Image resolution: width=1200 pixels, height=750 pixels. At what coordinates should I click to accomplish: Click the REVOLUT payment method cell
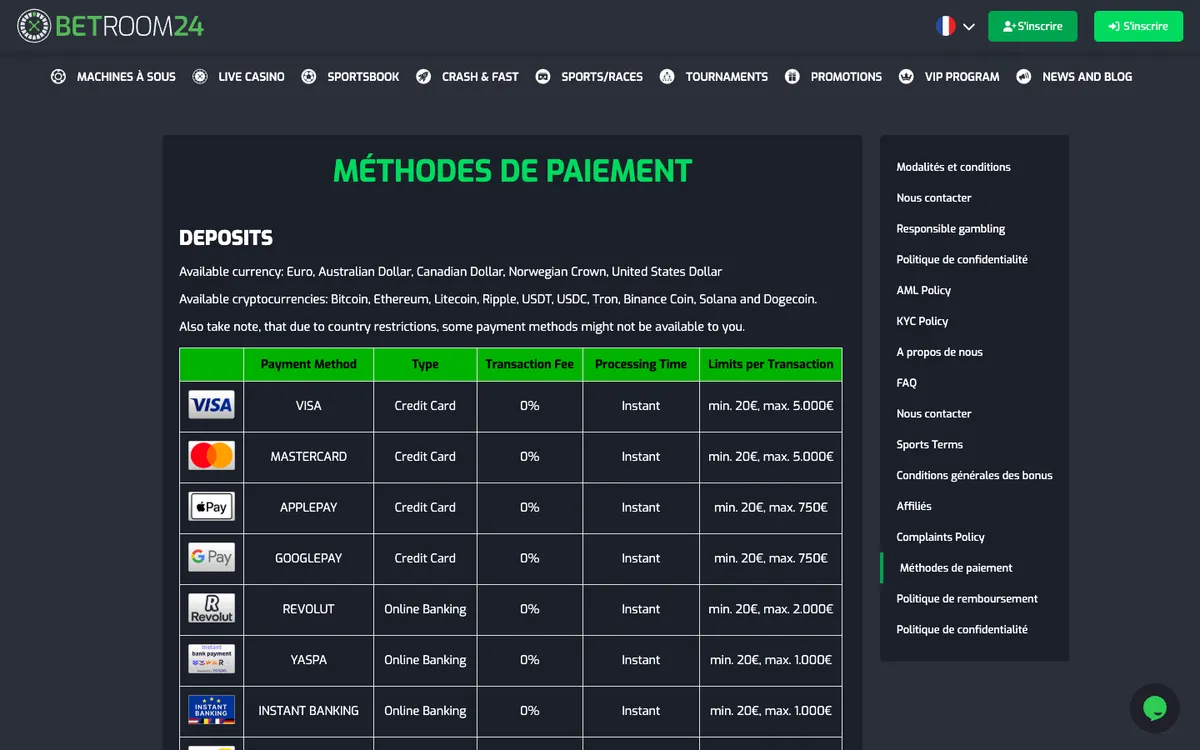(x=308, y=609)
